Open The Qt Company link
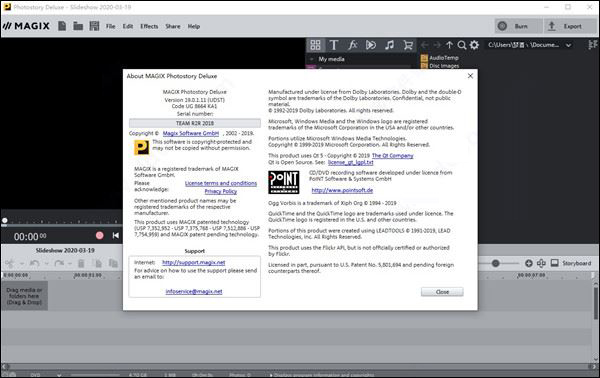This screenshot has width=600, height=378. [393, 156]
